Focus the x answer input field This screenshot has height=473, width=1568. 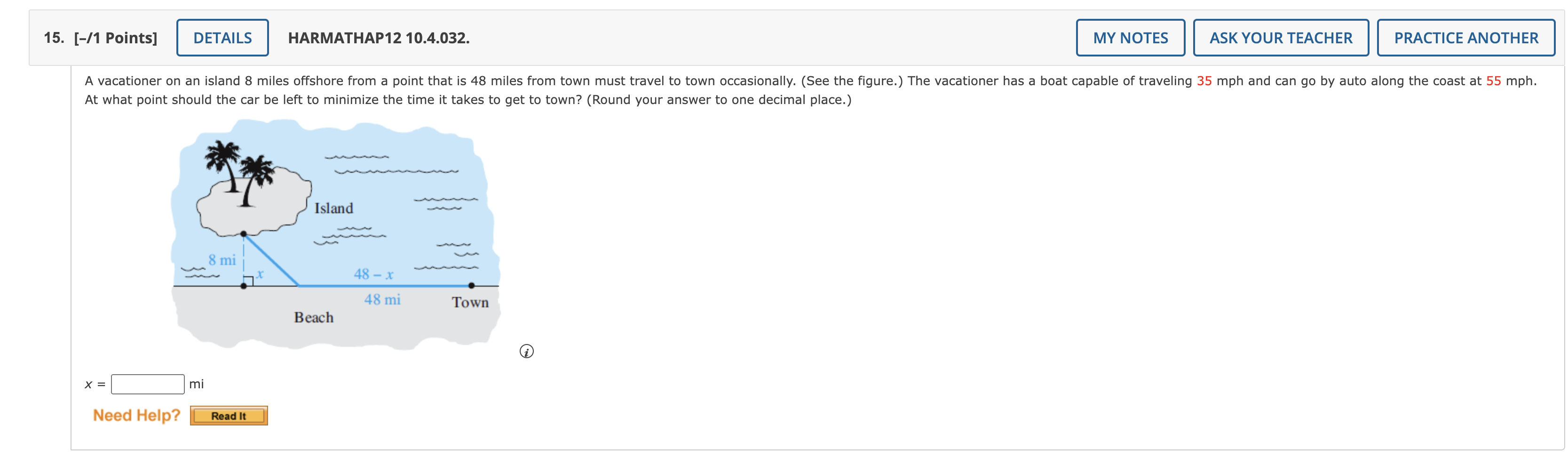147,384
